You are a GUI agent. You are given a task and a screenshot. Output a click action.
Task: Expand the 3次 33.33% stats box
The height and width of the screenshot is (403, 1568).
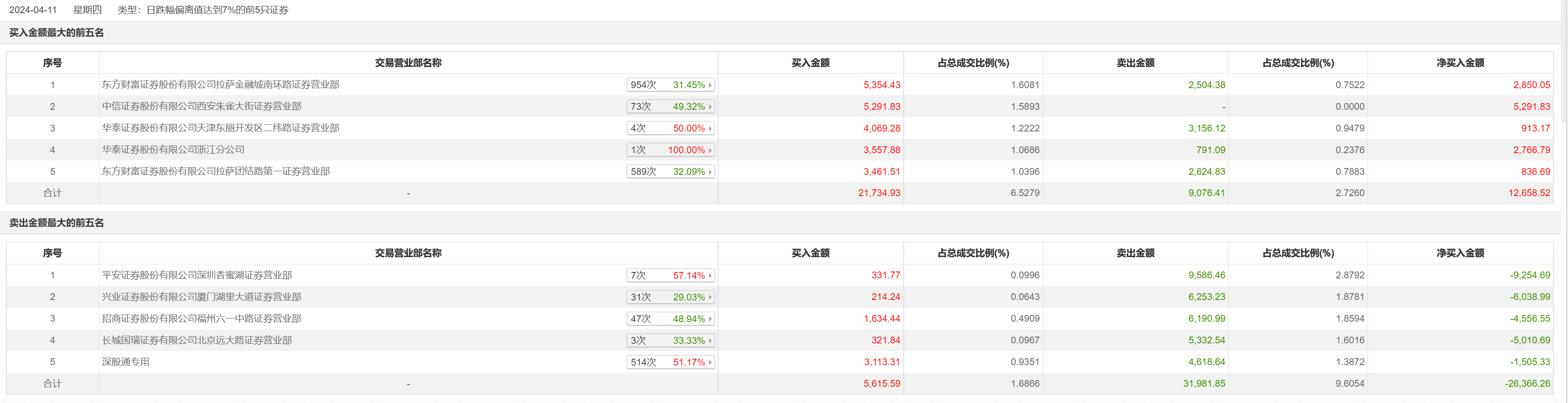pyautogui.click(x=670, y=340)
